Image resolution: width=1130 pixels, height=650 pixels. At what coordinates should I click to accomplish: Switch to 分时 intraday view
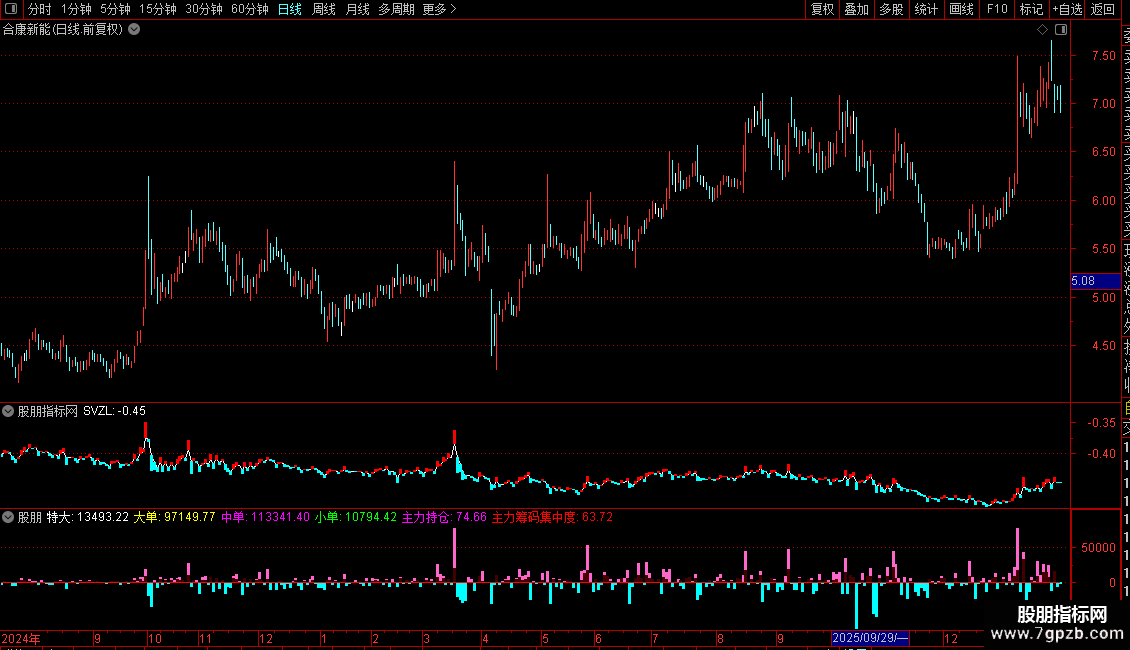(40, 9)
